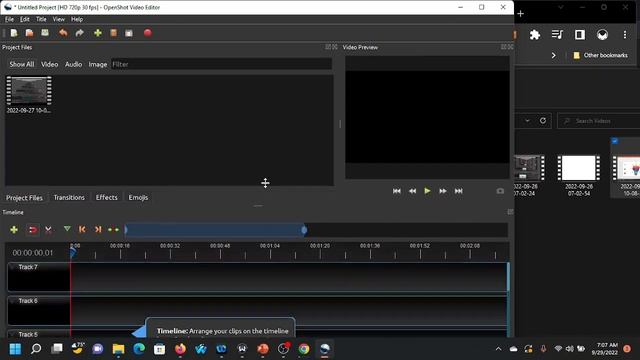Open a project using the toolbar folder icon
Image resolution: width=640 pixels, height=360 pixels.
pyautogui.click(x=29, y=33)
